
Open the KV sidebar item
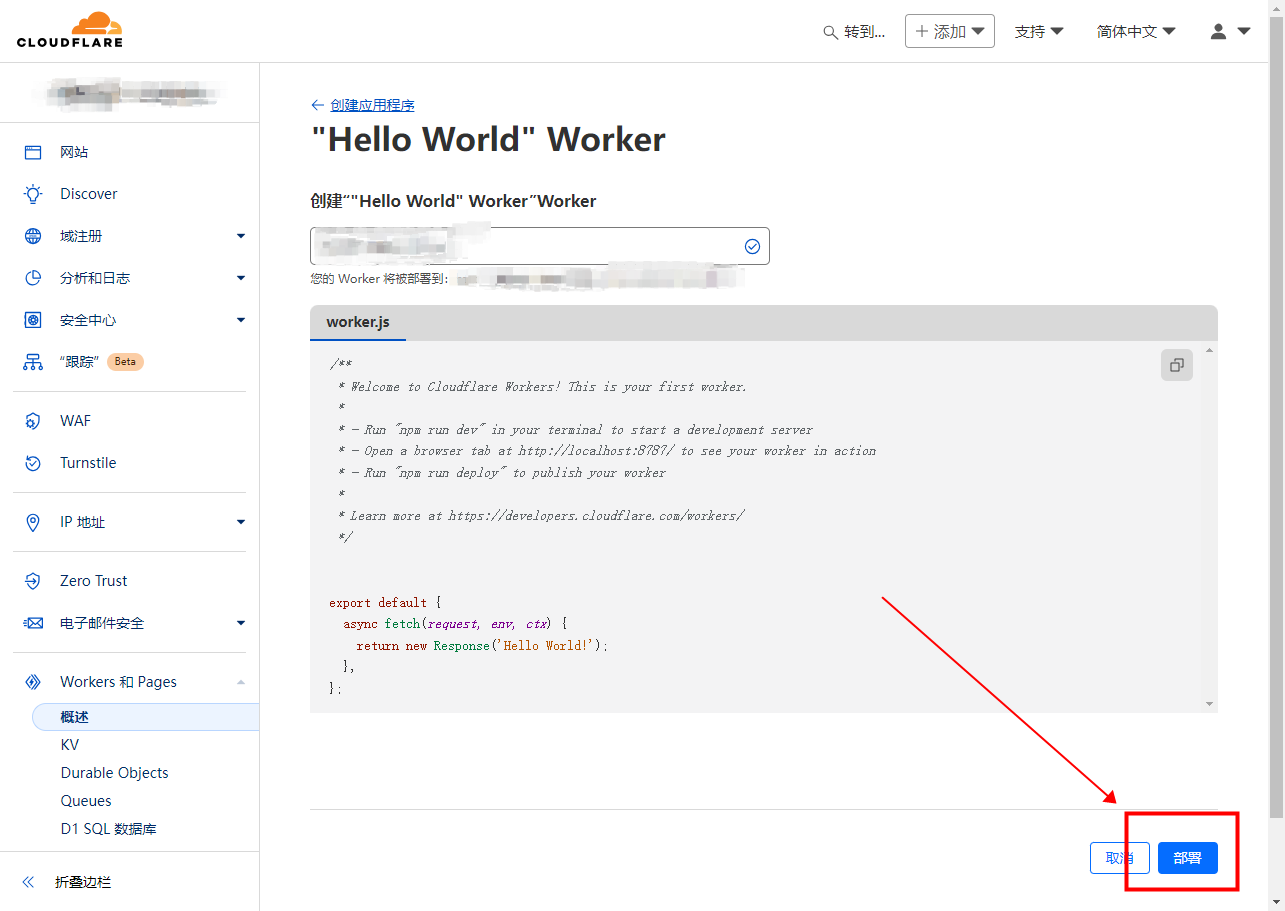[70, 745]
